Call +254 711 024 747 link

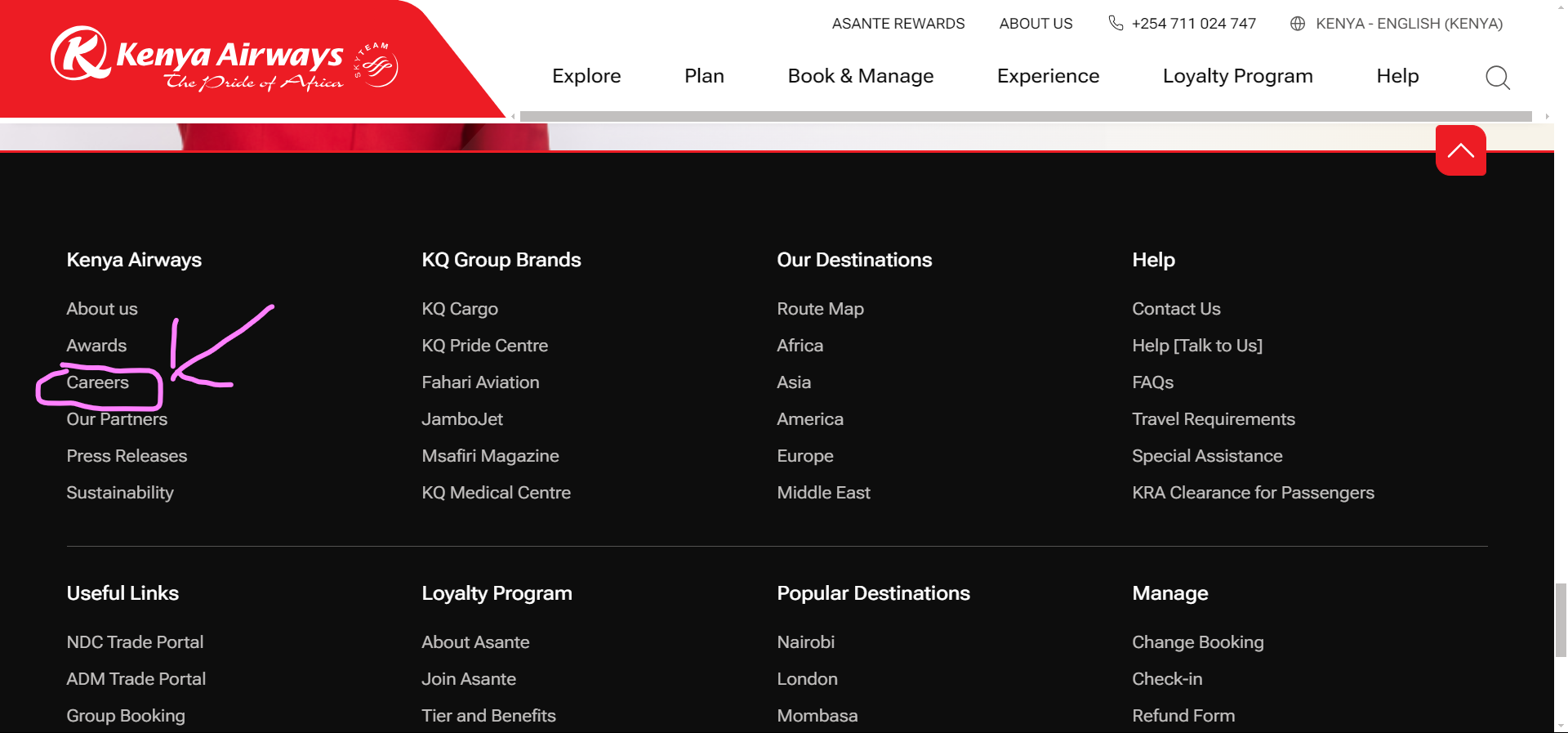coord(1193,24)
